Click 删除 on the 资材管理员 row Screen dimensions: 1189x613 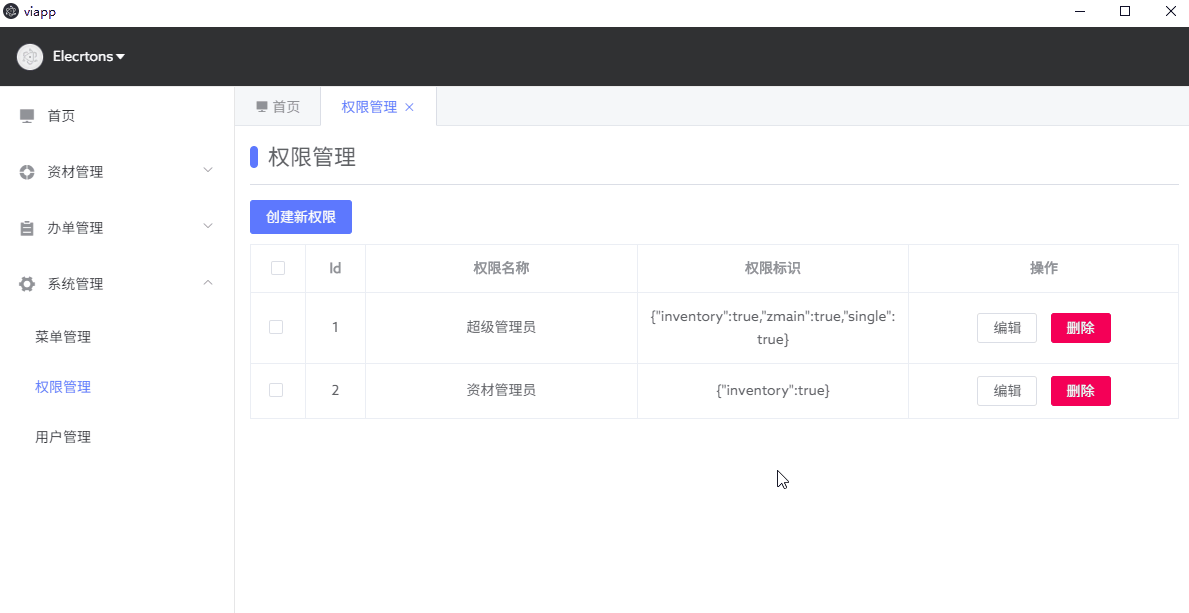coord(1080,390)
